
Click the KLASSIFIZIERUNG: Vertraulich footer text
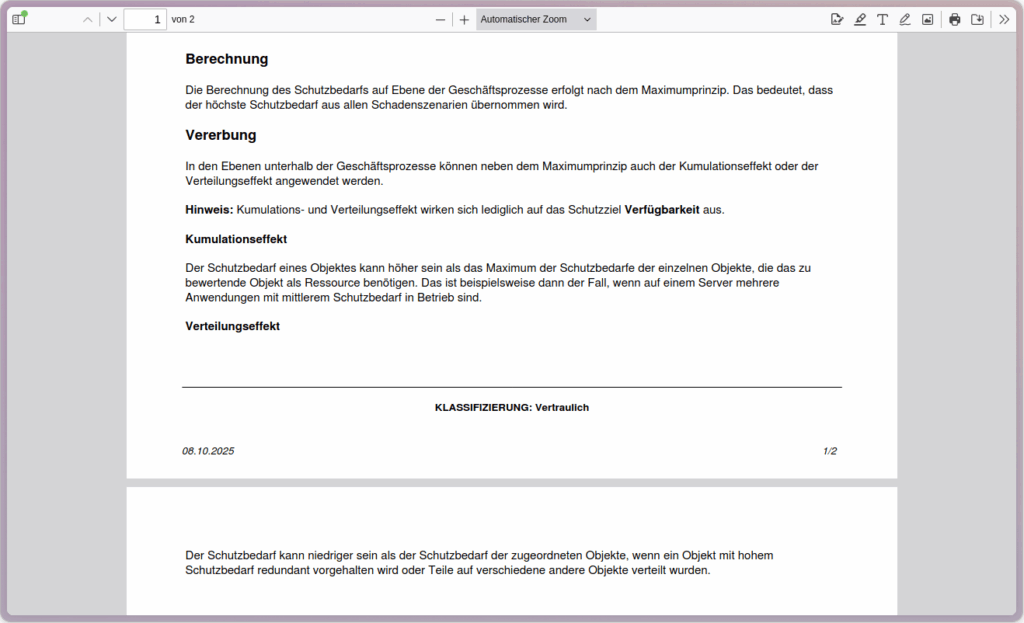coord(511,408)
